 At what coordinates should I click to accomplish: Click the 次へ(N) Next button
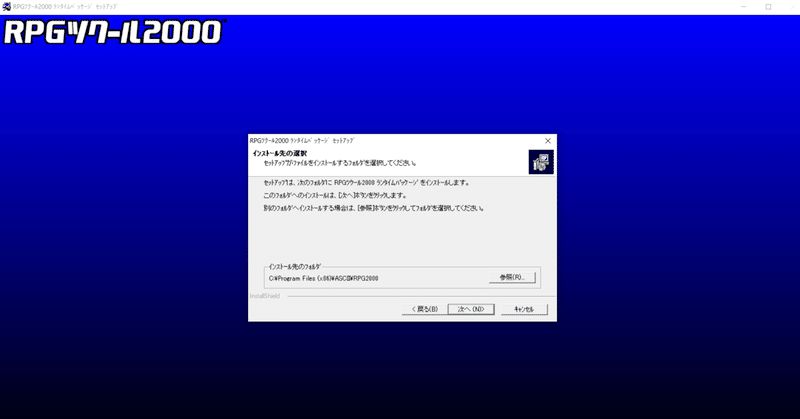point(471,309)
